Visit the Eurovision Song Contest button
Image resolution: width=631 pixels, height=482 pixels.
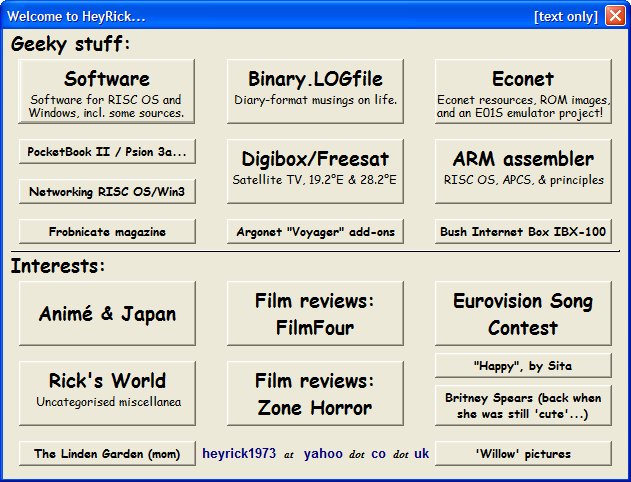coord(523,313)
